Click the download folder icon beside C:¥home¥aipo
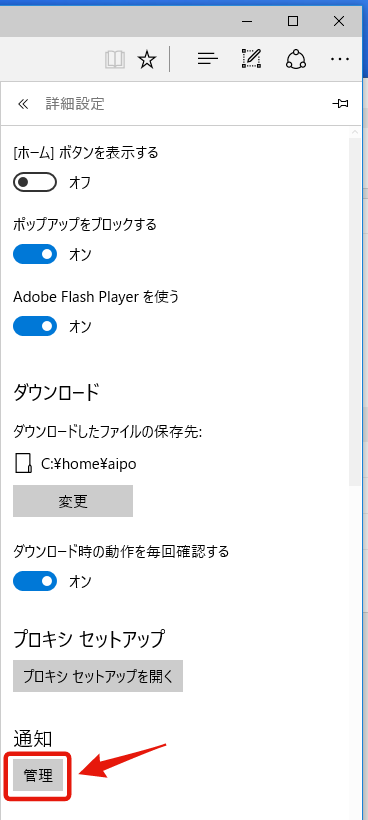The image size is (368, 820). click(23, 463)
